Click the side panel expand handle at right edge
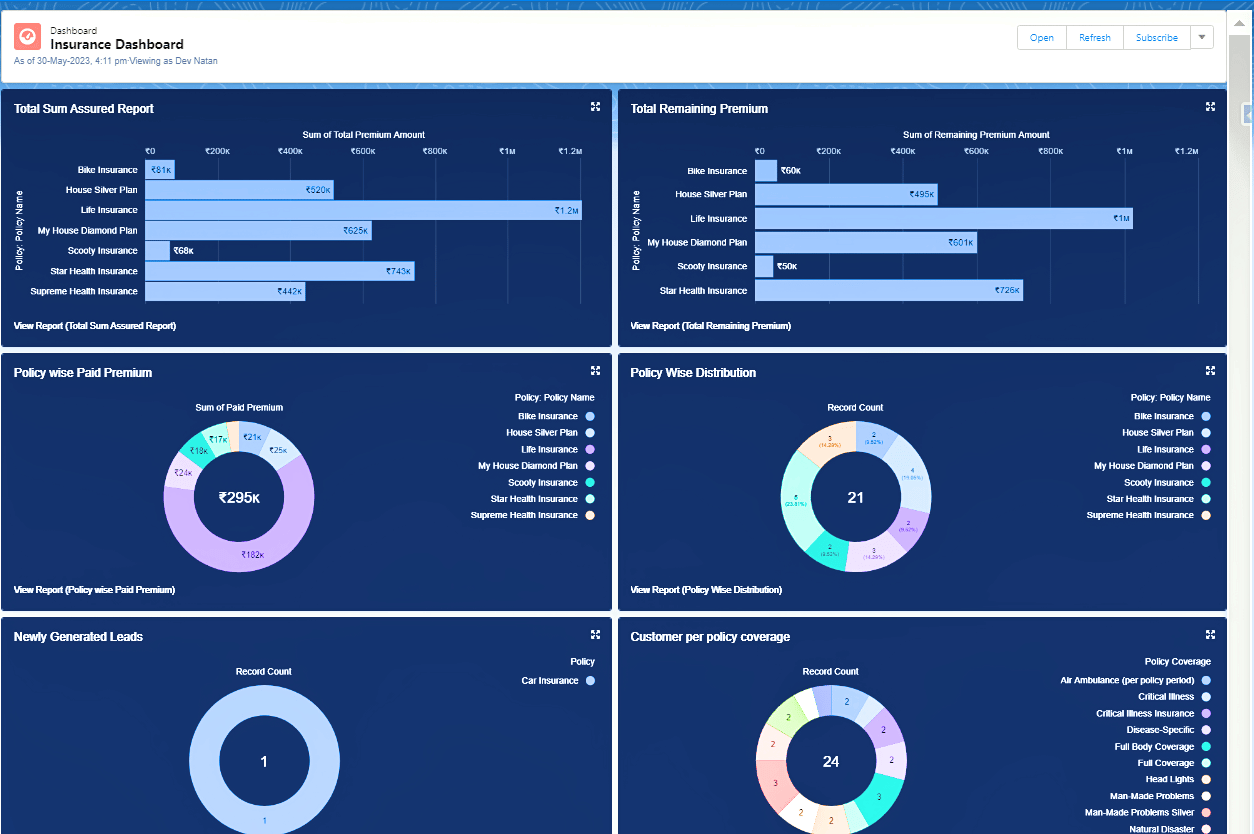Image resolution: width=1254 pixels, height=834 pixels. [1248, 112]
